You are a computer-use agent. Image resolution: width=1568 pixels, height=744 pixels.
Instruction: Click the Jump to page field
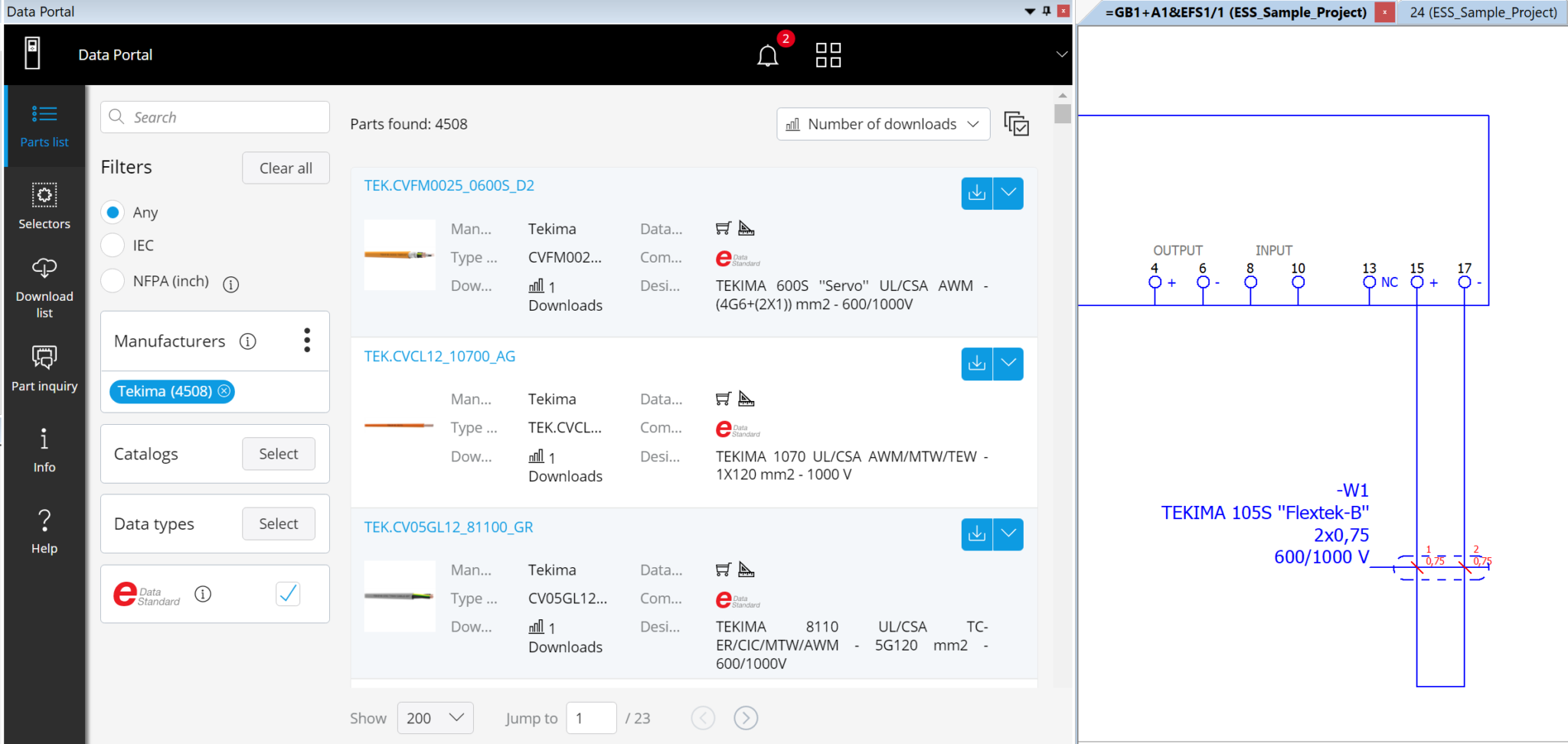tap(591, 718)
